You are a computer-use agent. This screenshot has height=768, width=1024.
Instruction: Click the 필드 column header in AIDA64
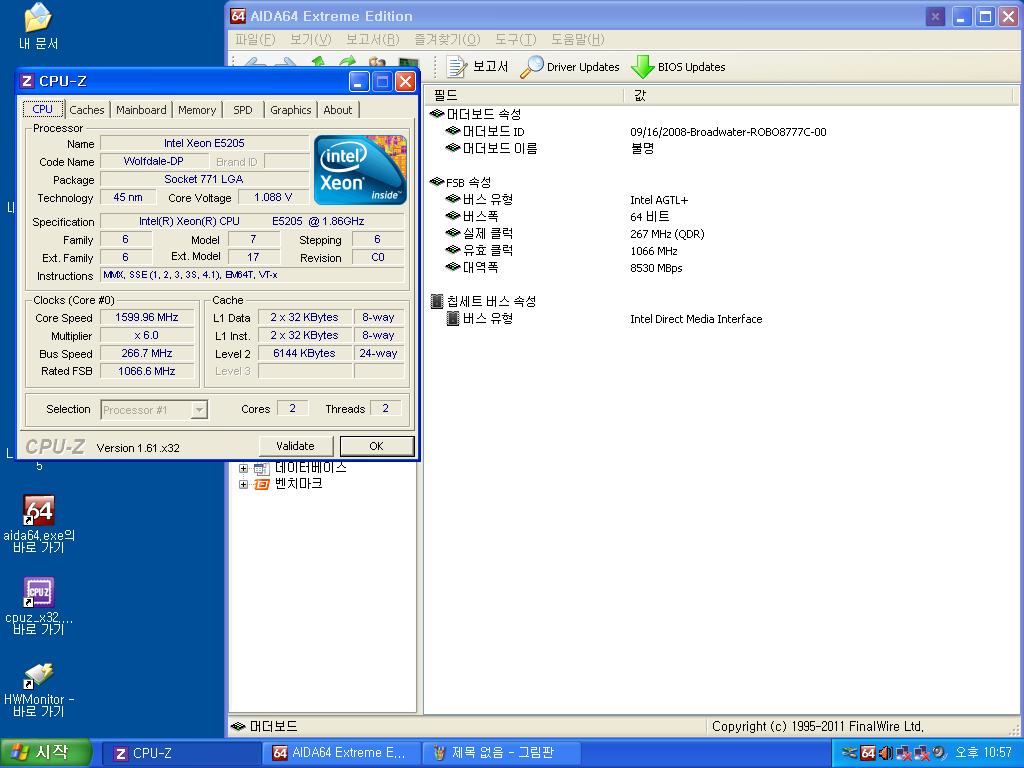[524, 95]
